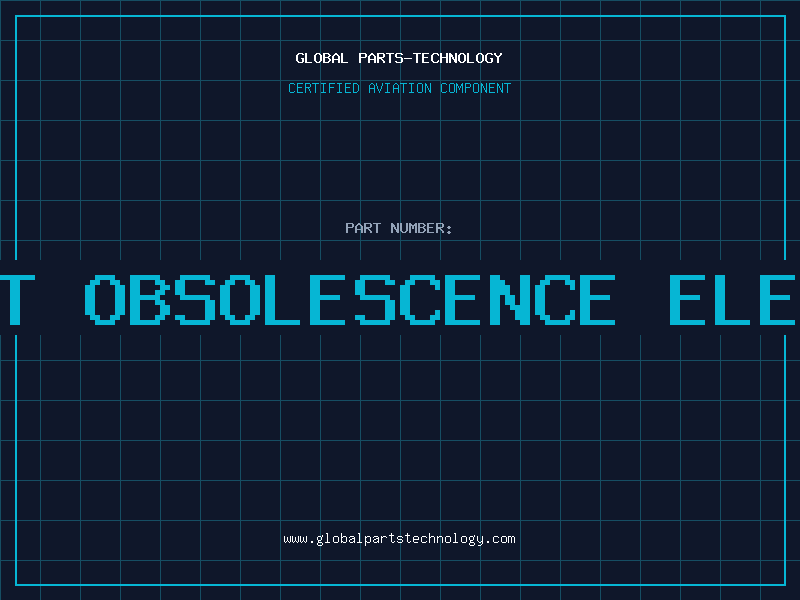Select the CERTIFIED AVIATION COMPONENT subtitle

(399, 88)
